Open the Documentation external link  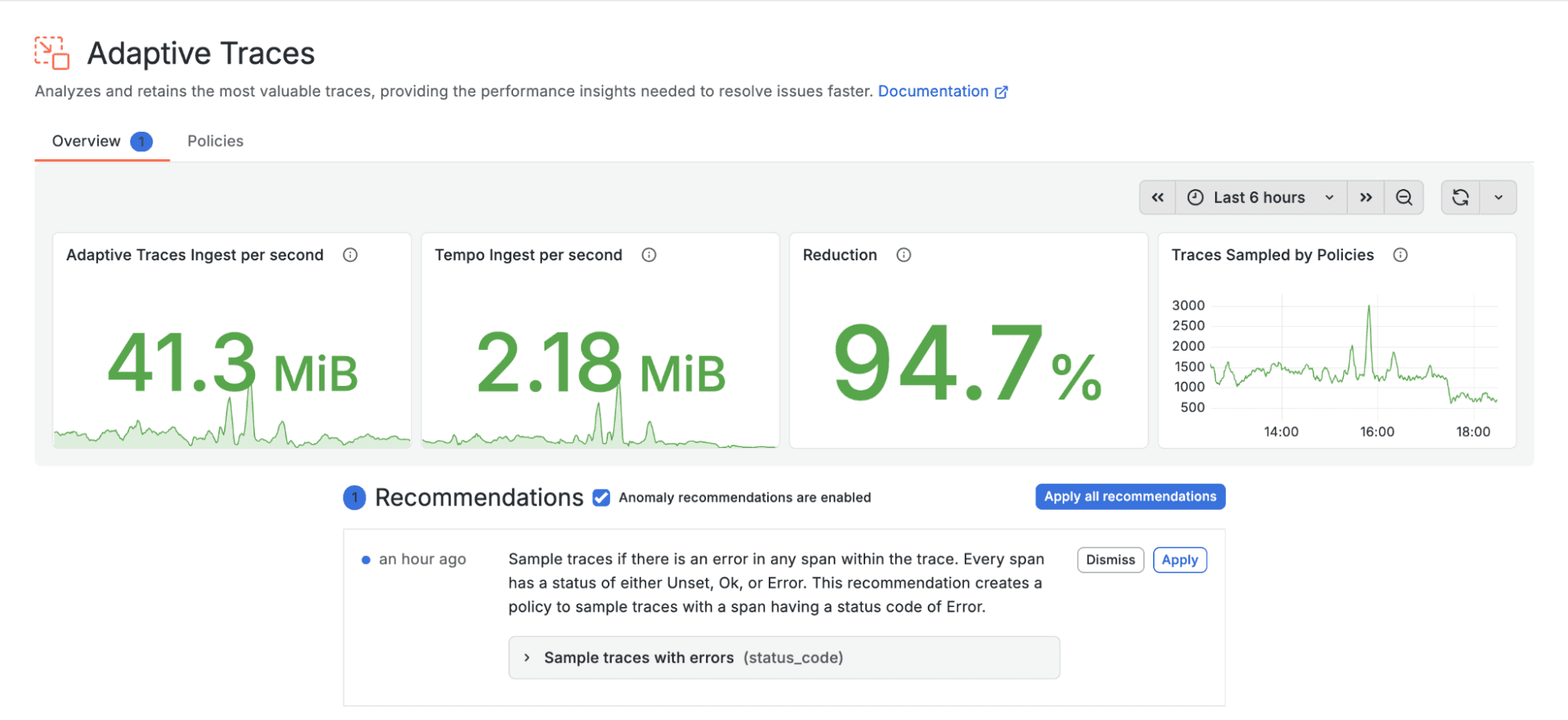(942, 91)
